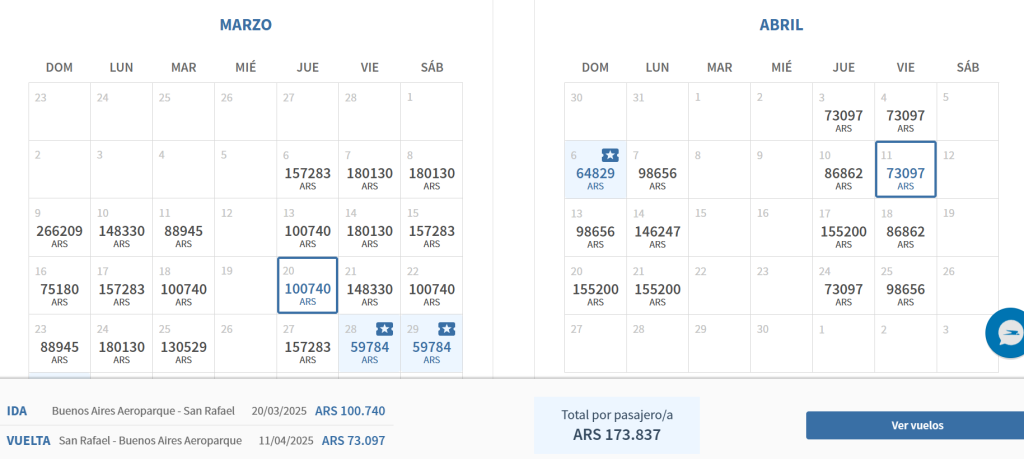
Task: Click the IDA outbound flight summary
Action: 196,411
